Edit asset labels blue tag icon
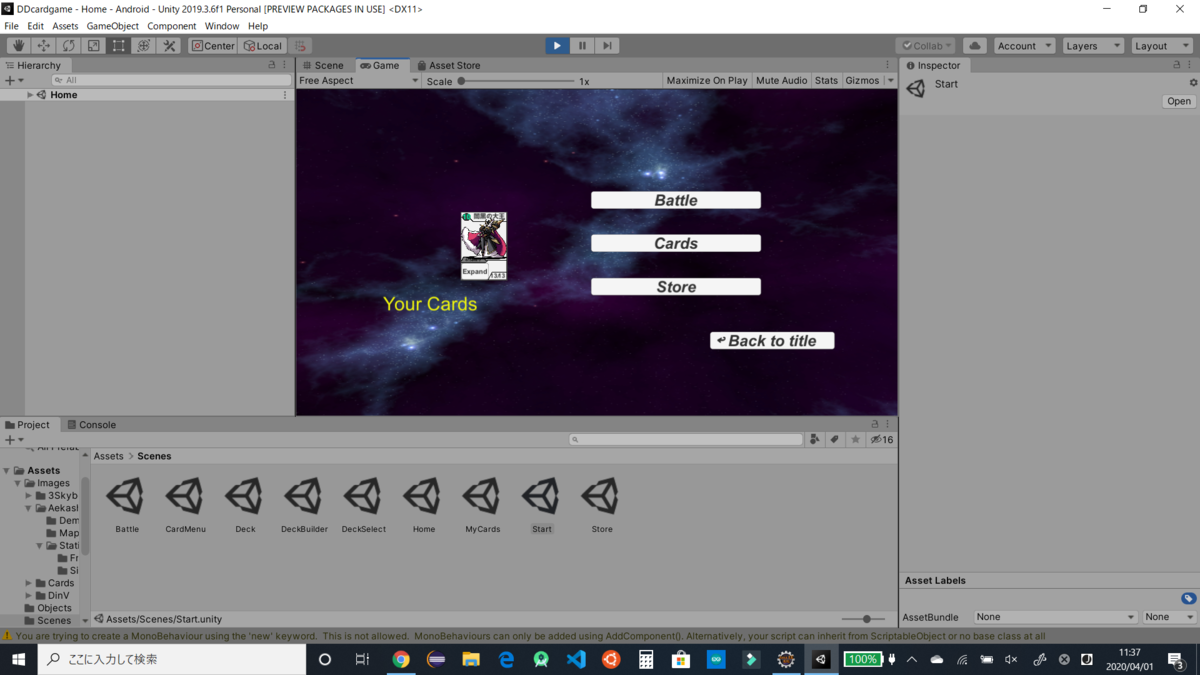Screen dimensions: 1200x675 coord(1188,598)
